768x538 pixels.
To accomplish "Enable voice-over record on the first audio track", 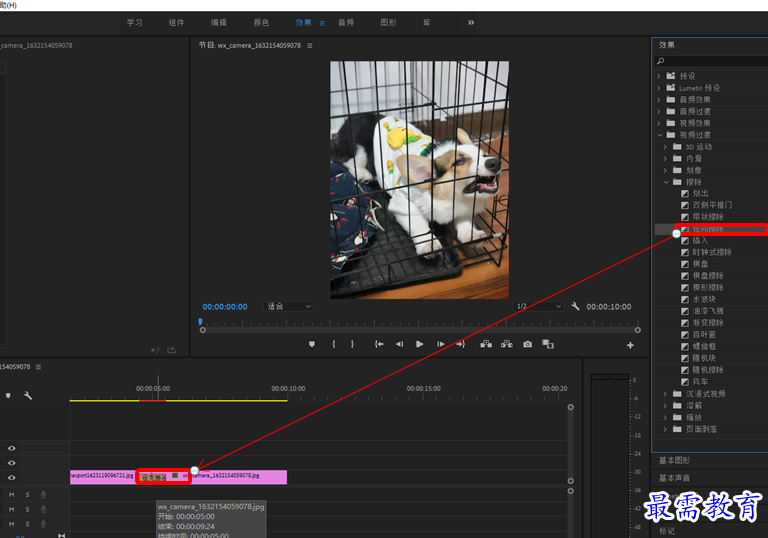I will (x=43, y=495).
